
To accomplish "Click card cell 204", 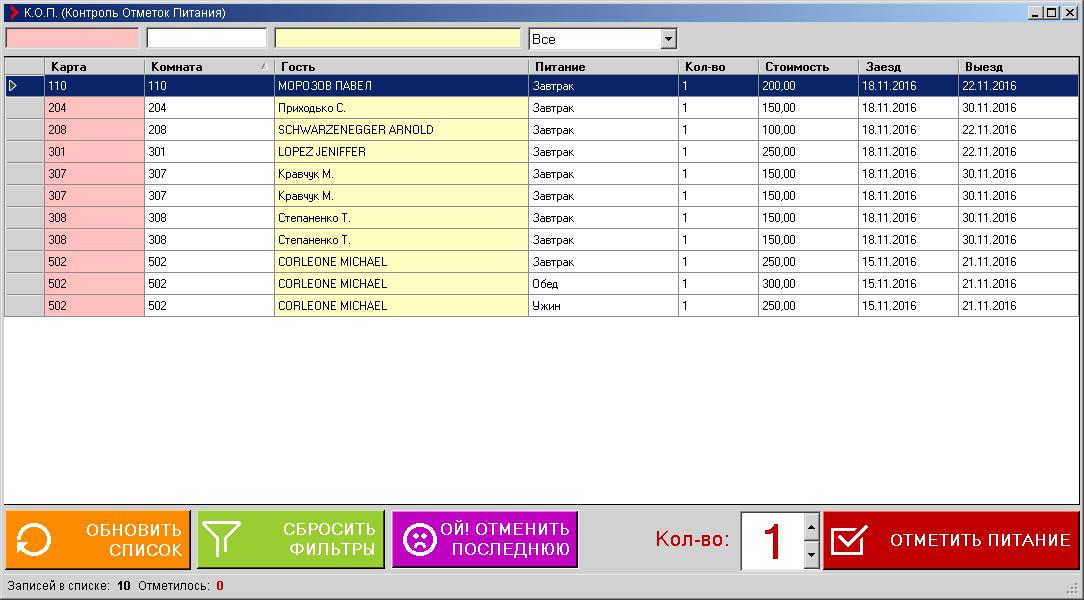I will [x=94, y=108].
